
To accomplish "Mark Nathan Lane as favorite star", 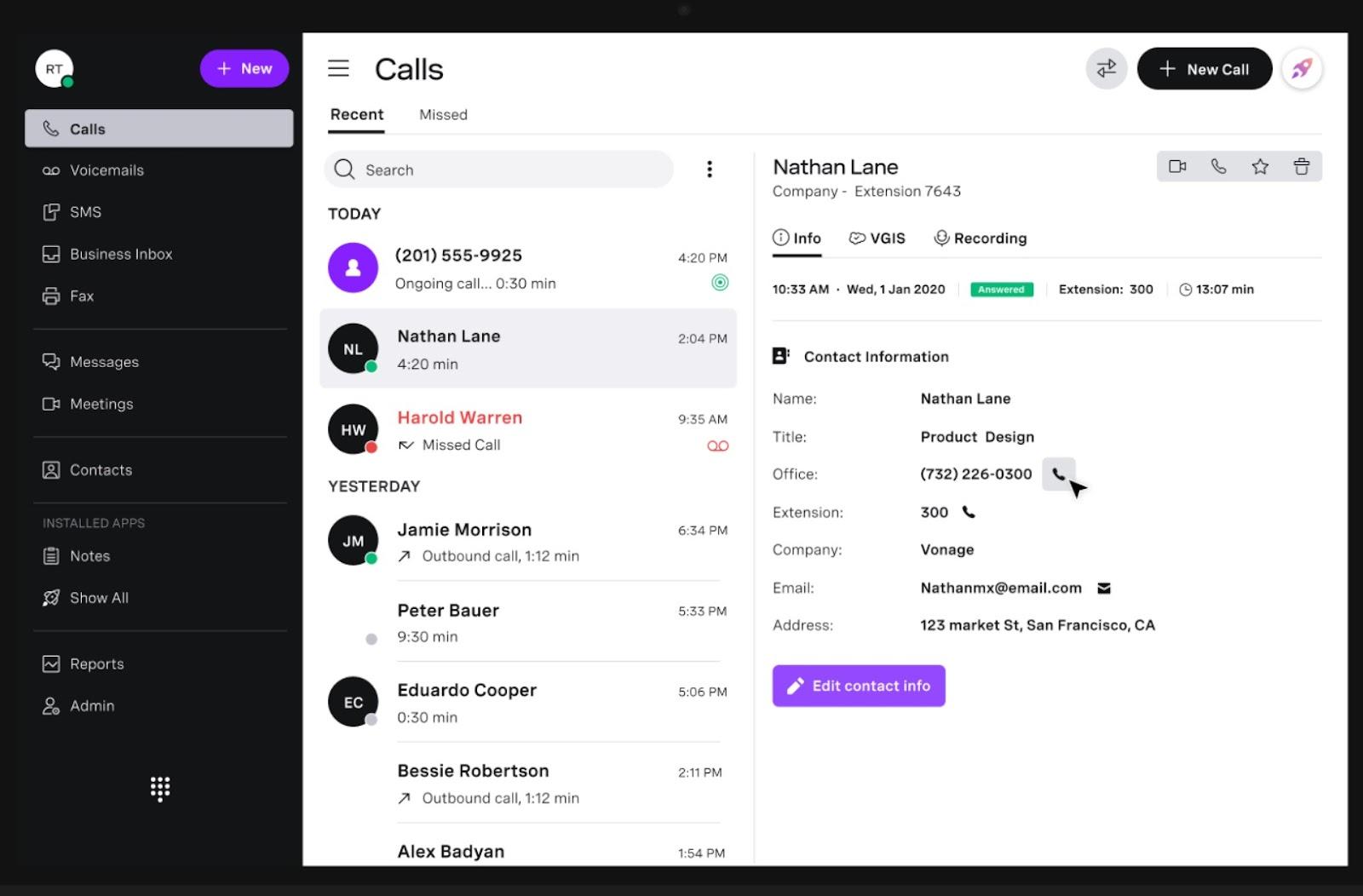I will (x=1260, y=167).
